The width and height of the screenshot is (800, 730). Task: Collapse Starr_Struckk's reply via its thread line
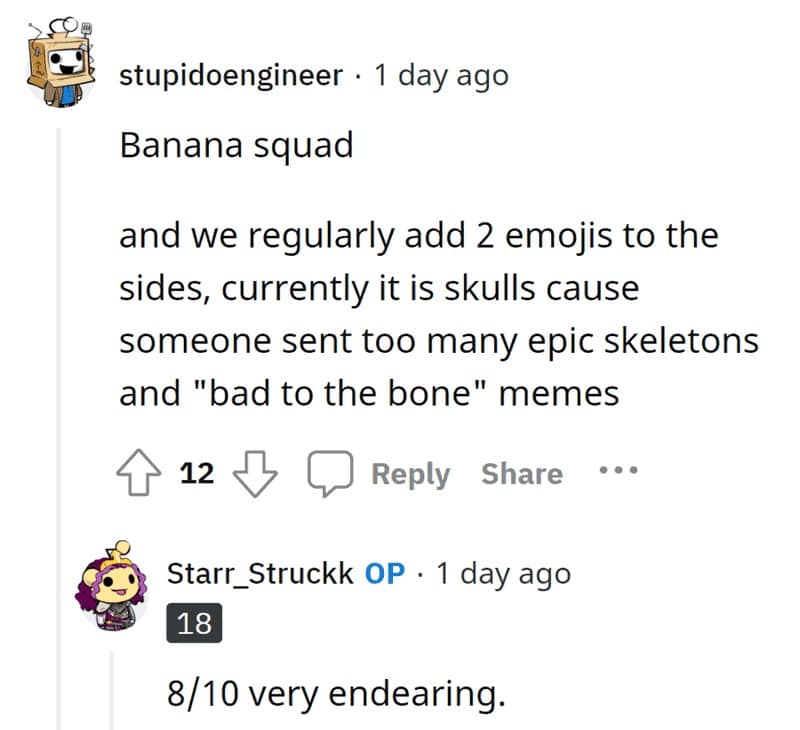click(x=113, y=690)
